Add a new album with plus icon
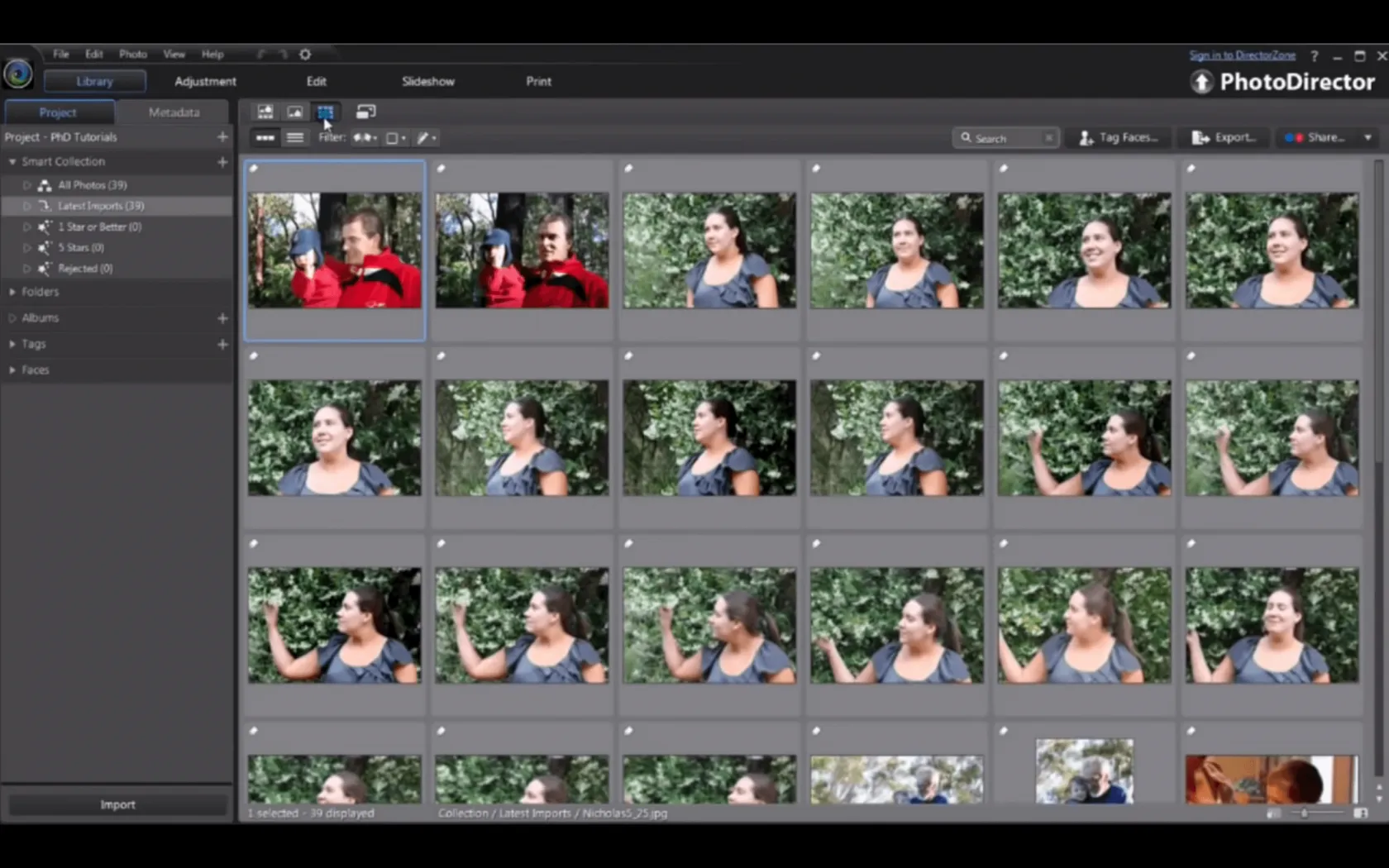The image size is (1389, 868). 222,318
